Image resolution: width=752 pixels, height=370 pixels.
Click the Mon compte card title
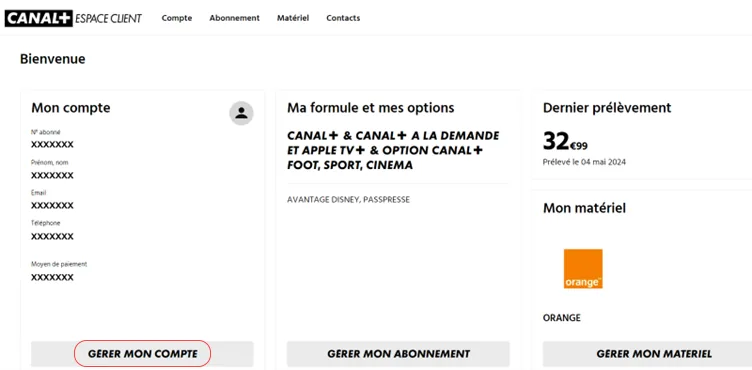coord(70,108)
